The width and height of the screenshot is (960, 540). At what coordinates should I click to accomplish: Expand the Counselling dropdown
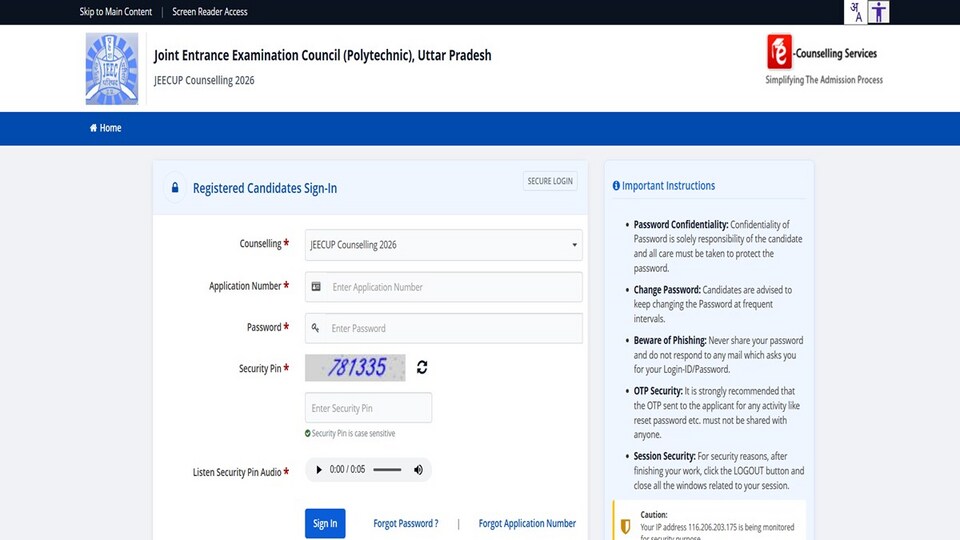[443, 245]
